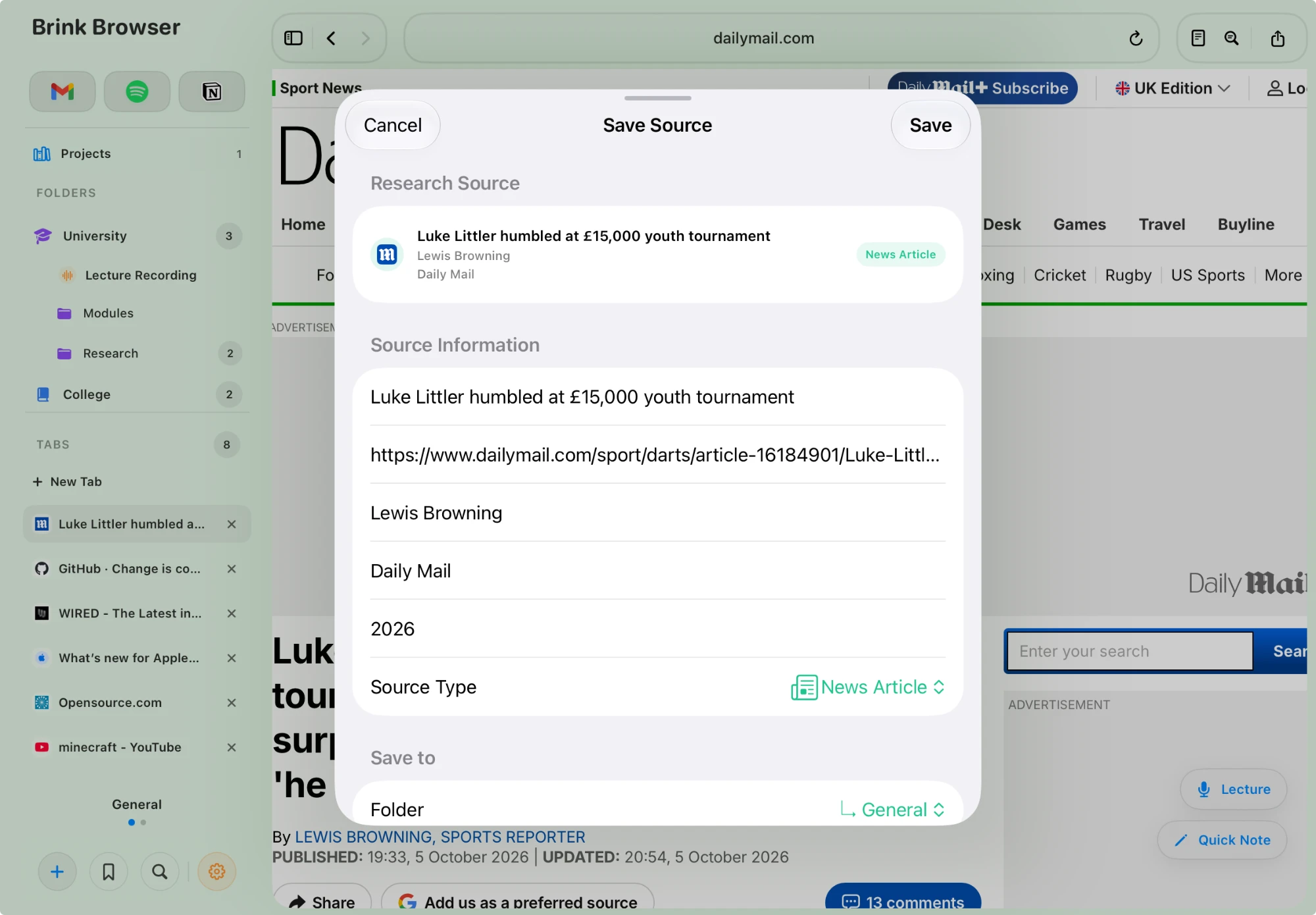Open the UK Edition dropdown
This screenshot has width=1316, height=915.
(1173, 88)
